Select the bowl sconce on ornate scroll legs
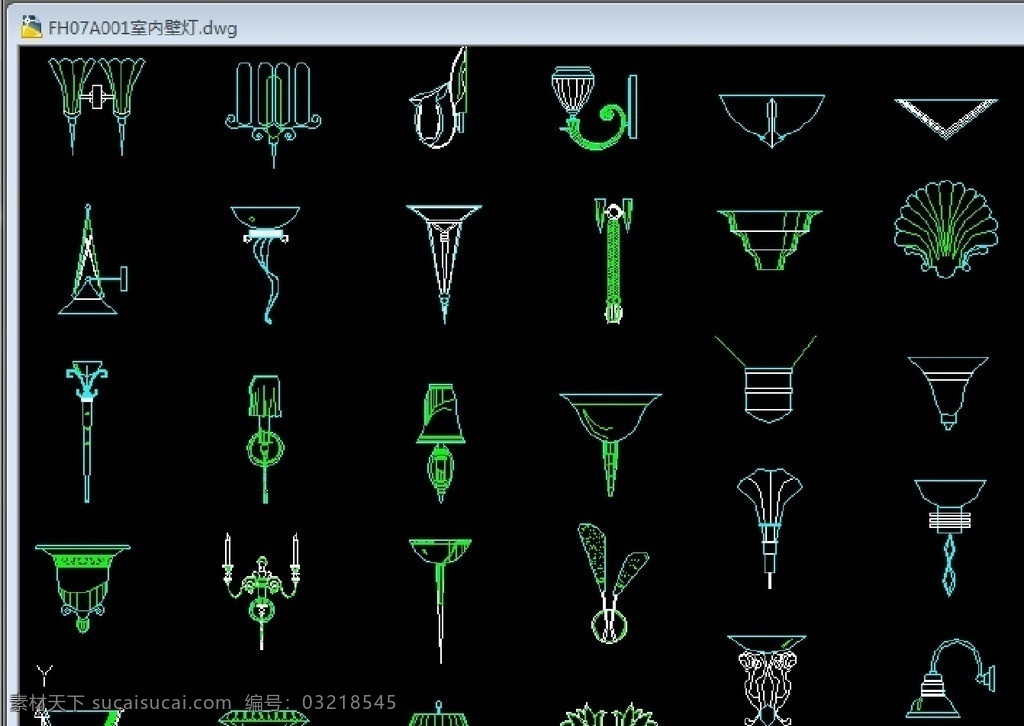 [x=767, y=680]
